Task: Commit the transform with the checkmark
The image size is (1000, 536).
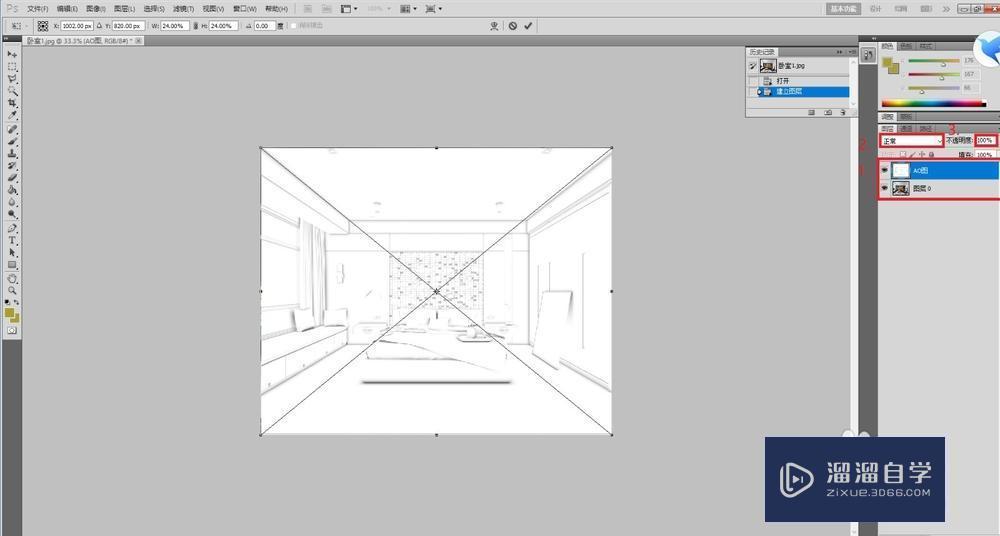Action: point(528,26)
